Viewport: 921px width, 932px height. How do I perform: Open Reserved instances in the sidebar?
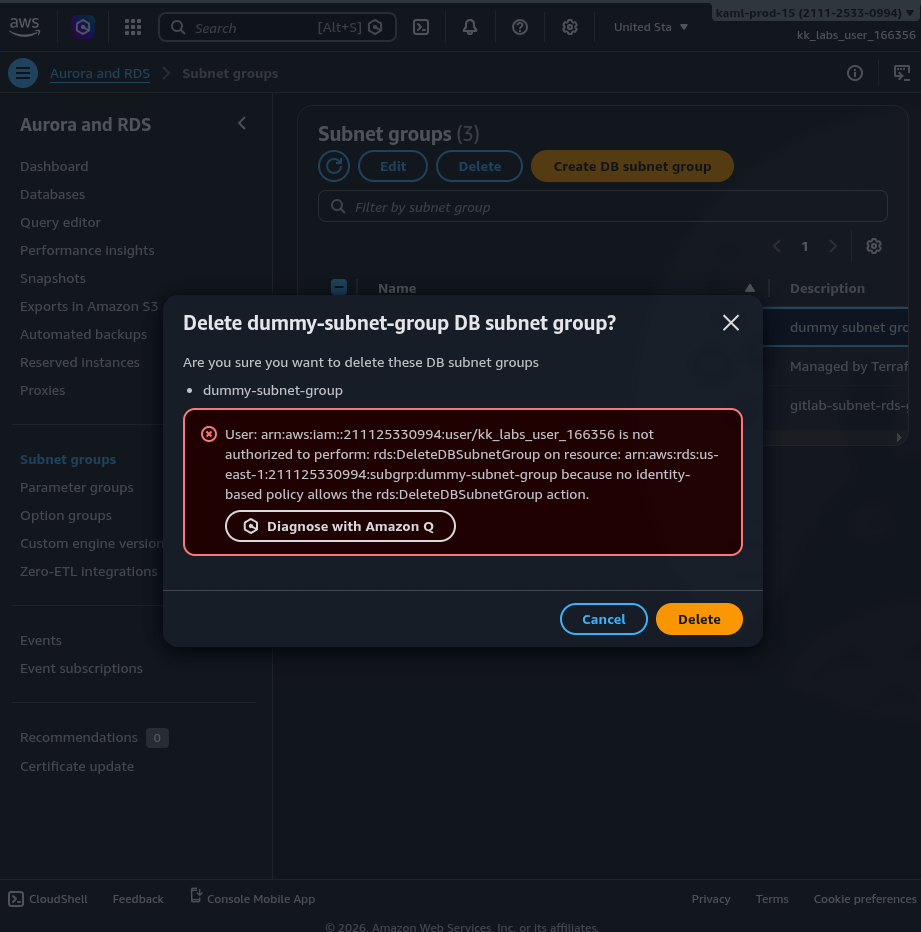[80, 362]
